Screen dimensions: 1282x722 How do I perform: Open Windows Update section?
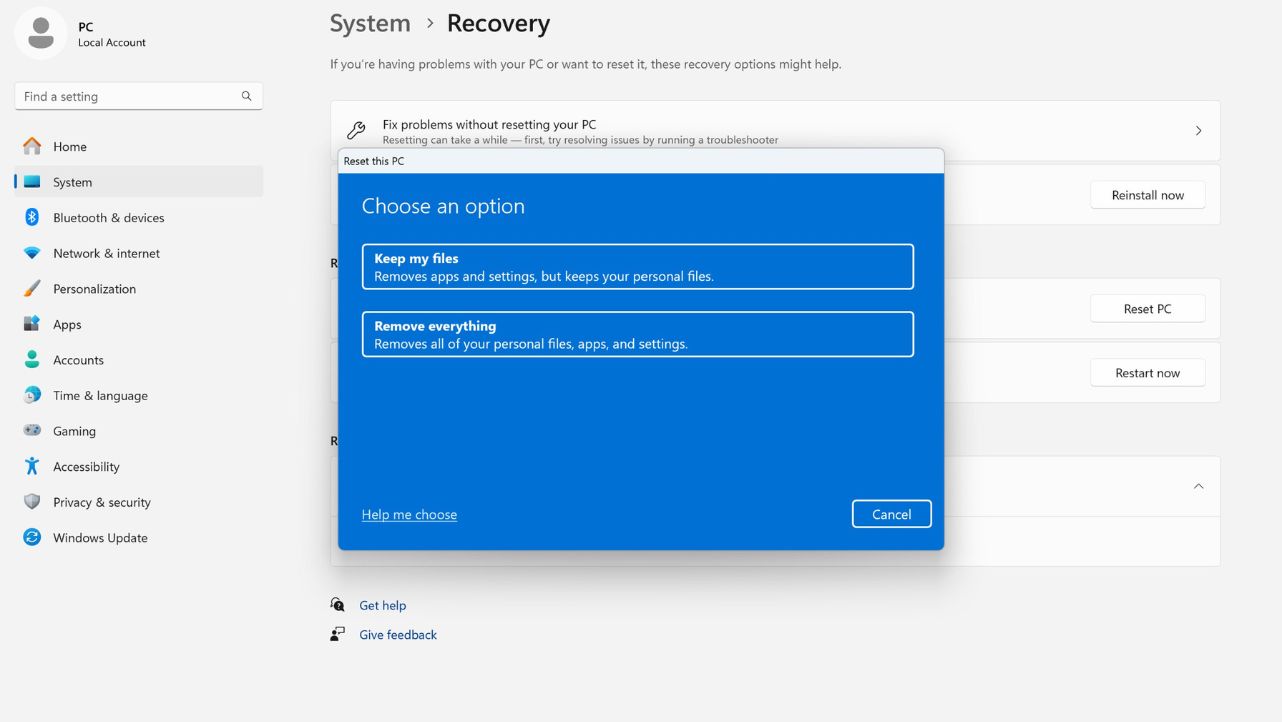(139, 537)
